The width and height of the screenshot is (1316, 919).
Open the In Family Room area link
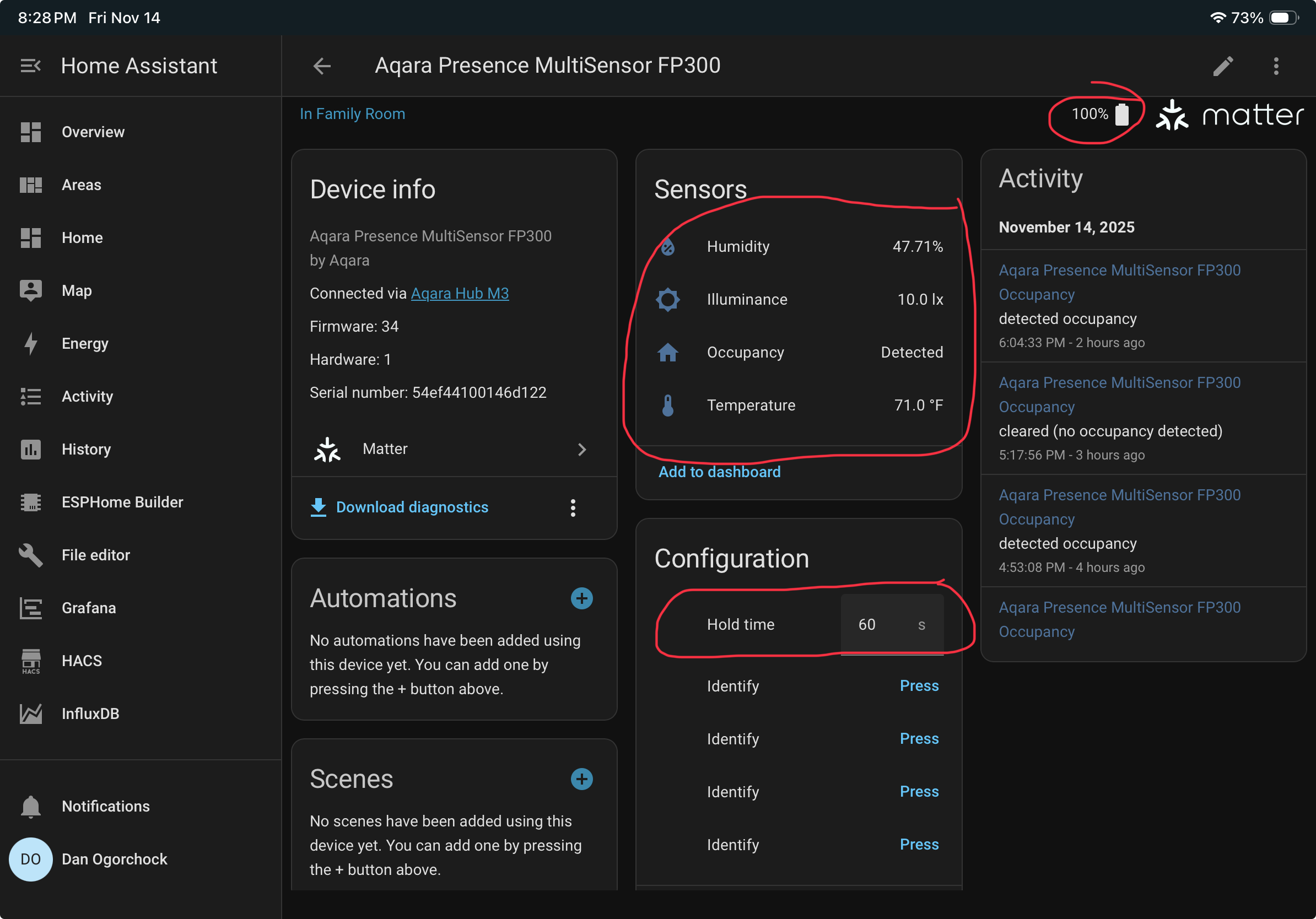point(352,114)
